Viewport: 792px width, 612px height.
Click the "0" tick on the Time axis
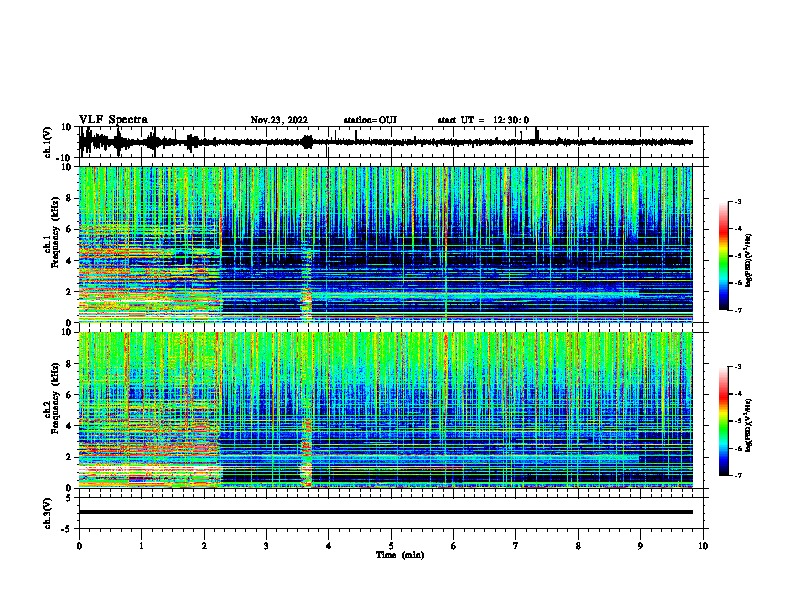pyautogui.click(x=79, y=545)
